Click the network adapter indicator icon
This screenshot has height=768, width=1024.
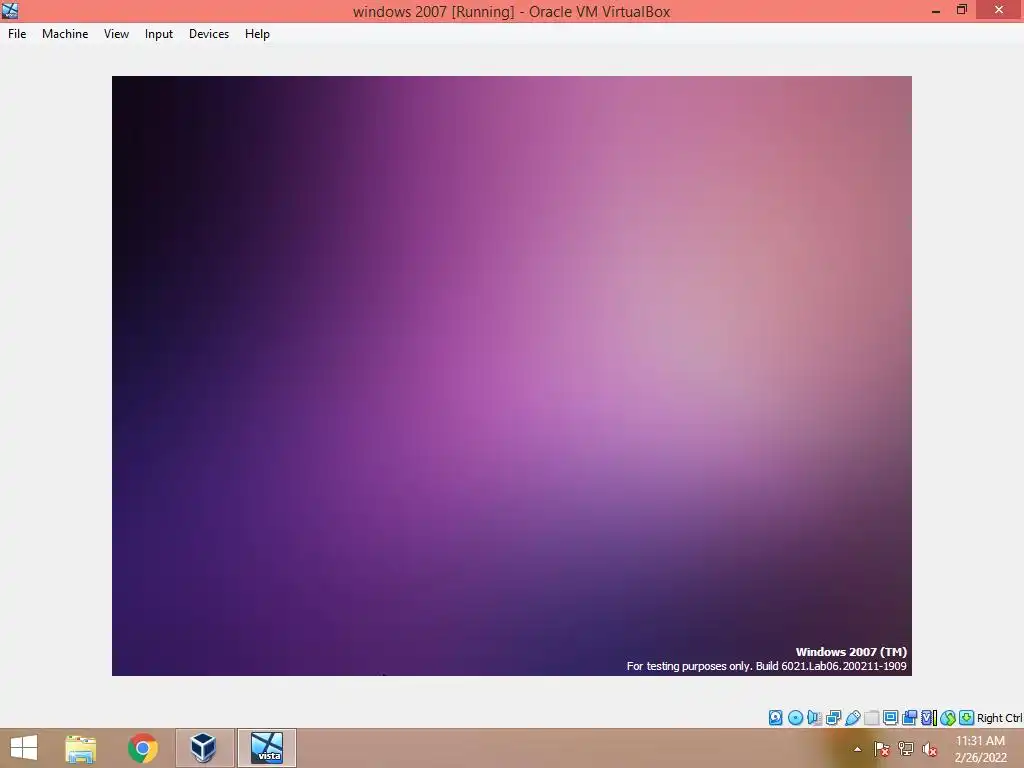click(833, 718)
